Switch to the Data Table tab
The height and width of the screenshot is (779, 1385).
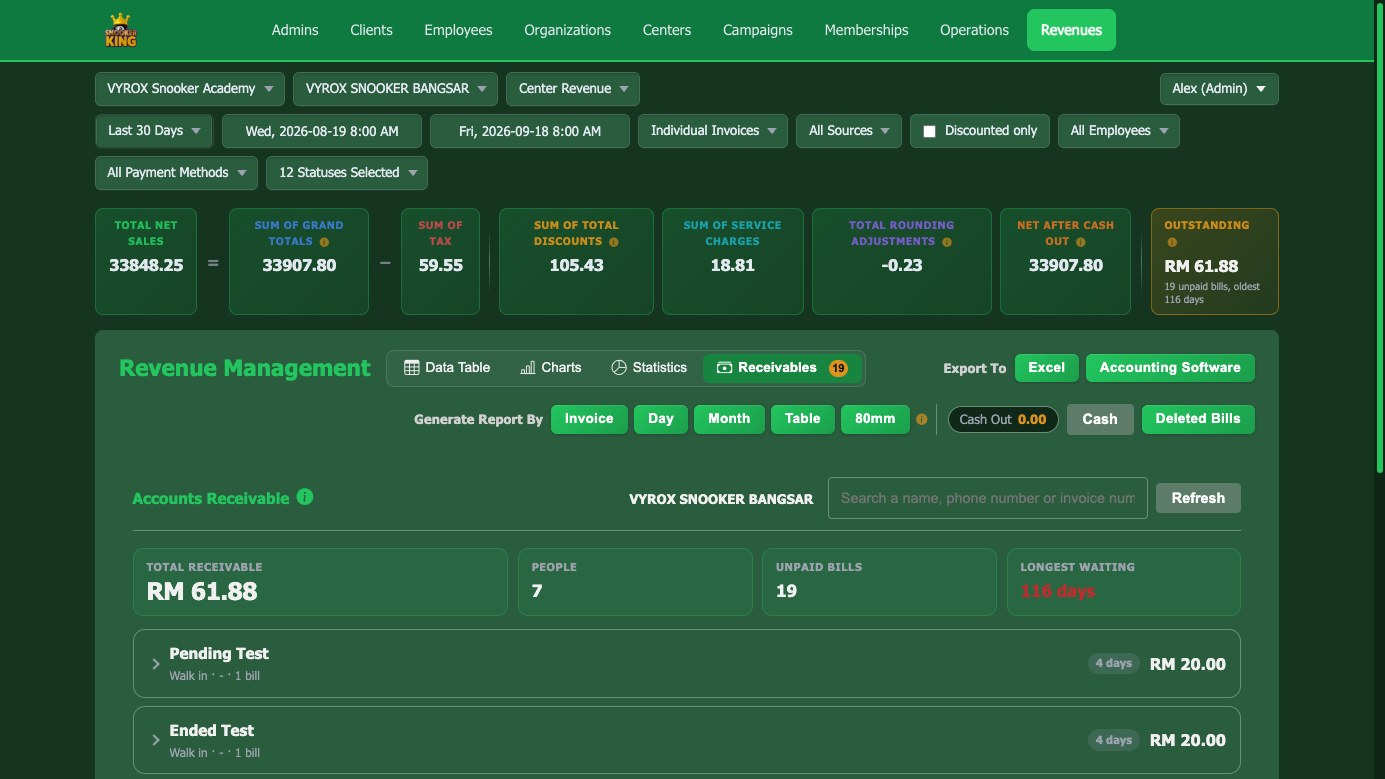click(x=447, y=368)
